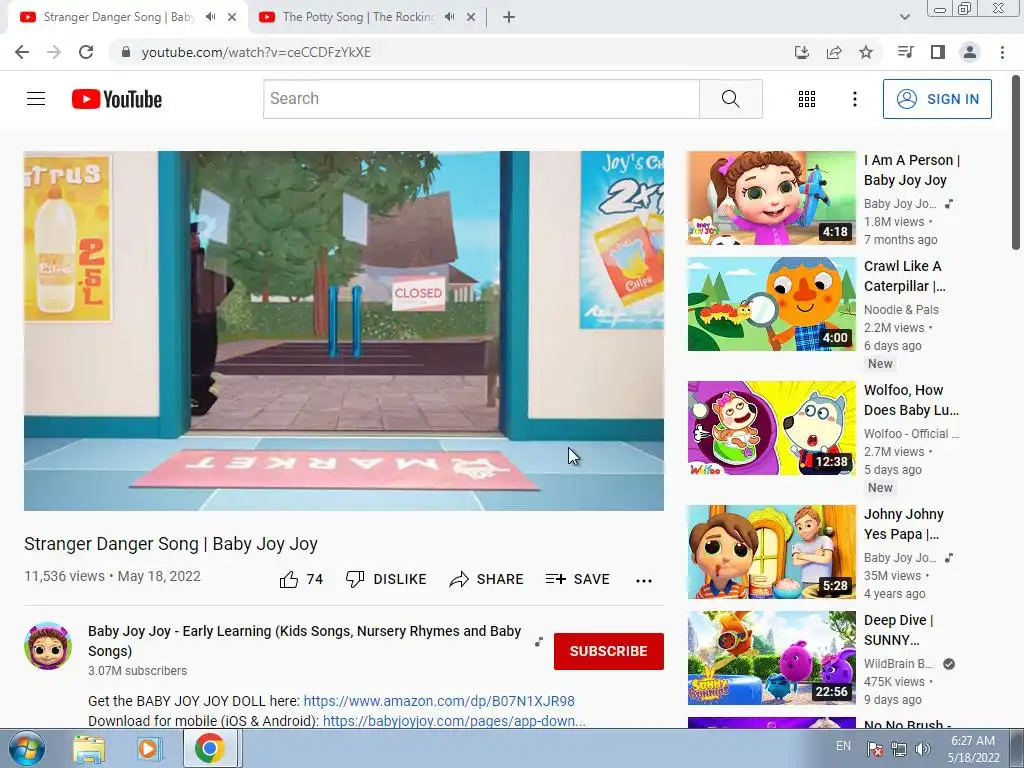Save the video to a playlist

tap(577, 579)
